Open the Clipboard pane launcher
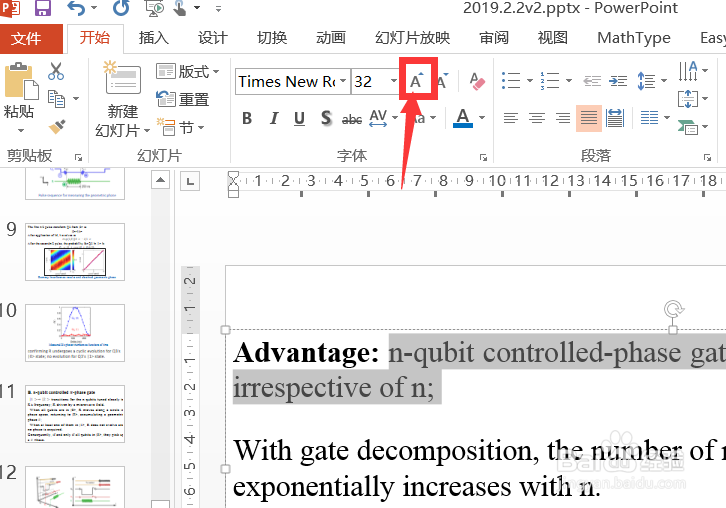Viewport: 726px width, 508px height. (78, 158)
